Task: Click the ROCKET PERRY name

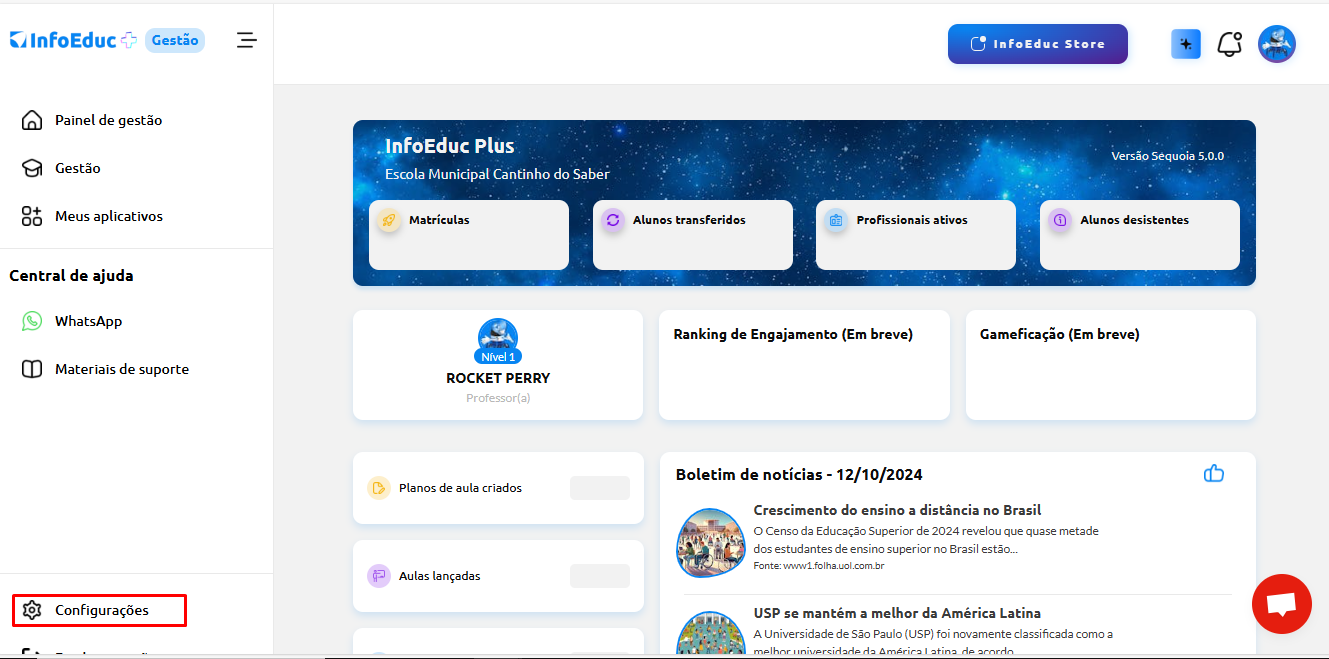Action: point(498,378)
